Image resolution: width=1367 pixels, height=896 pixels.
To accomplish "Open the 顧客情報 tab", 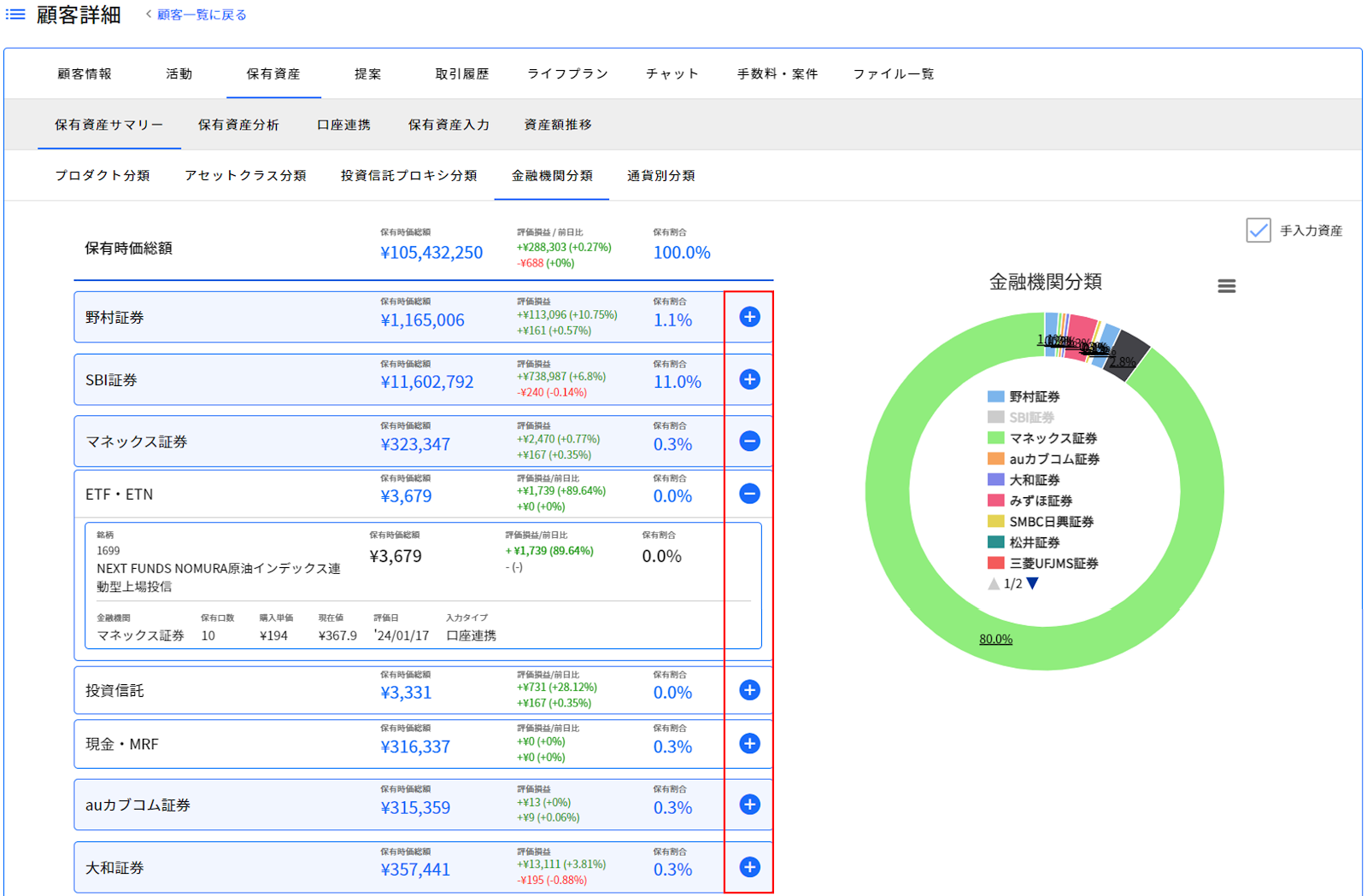I will (x=85, y=74).
